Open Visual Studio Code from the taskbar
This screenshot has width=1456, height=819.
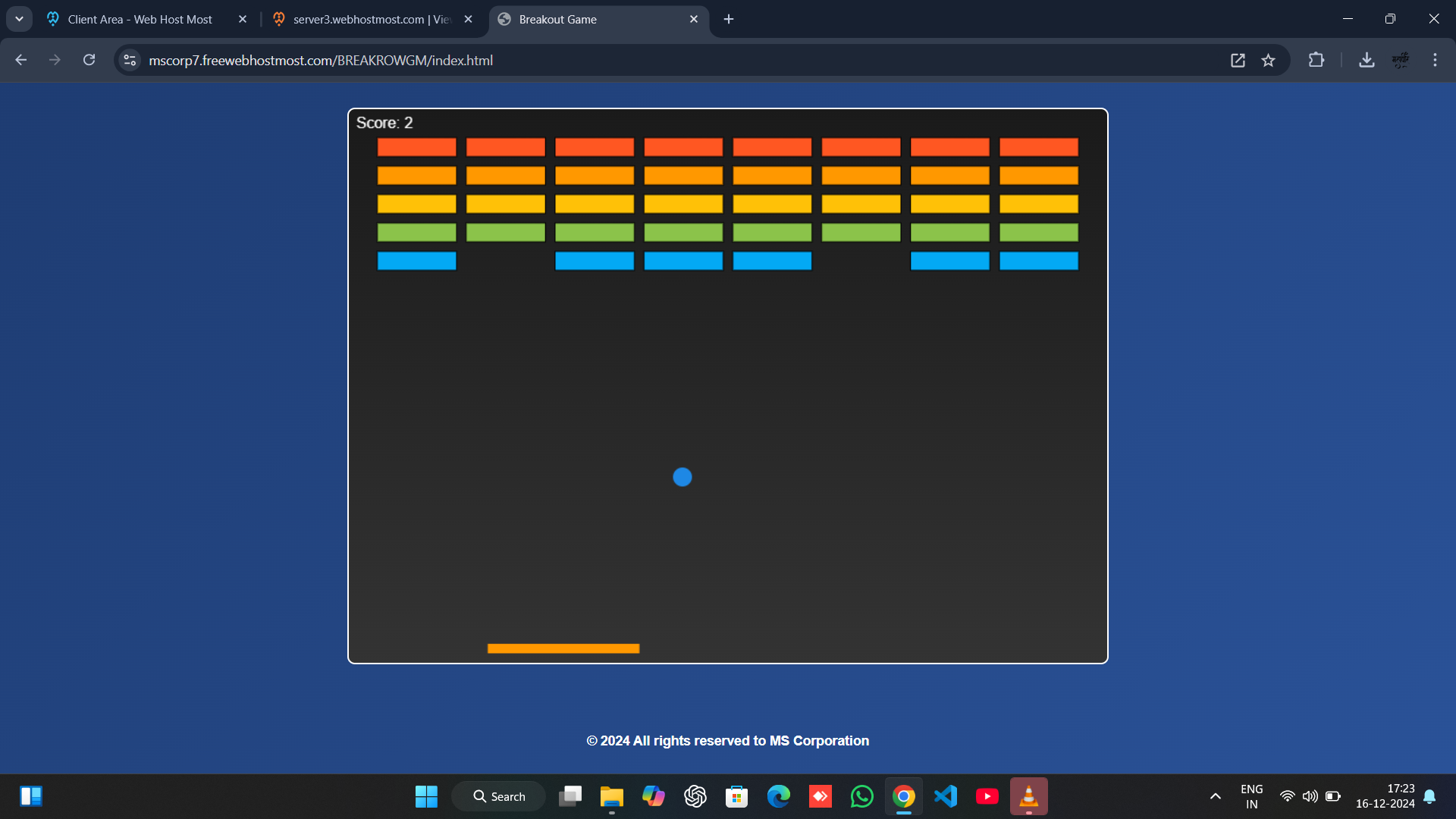coord(946,796)
